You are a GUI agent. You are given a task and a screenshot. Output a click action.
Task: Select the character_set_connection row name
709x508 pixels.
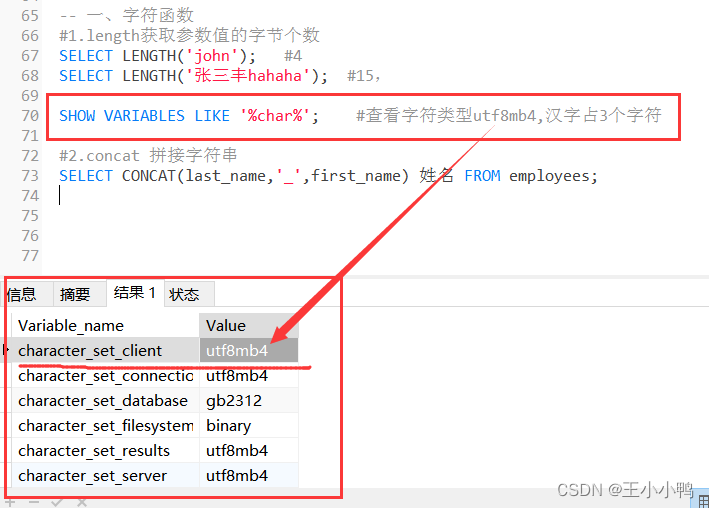pos(105,375)
